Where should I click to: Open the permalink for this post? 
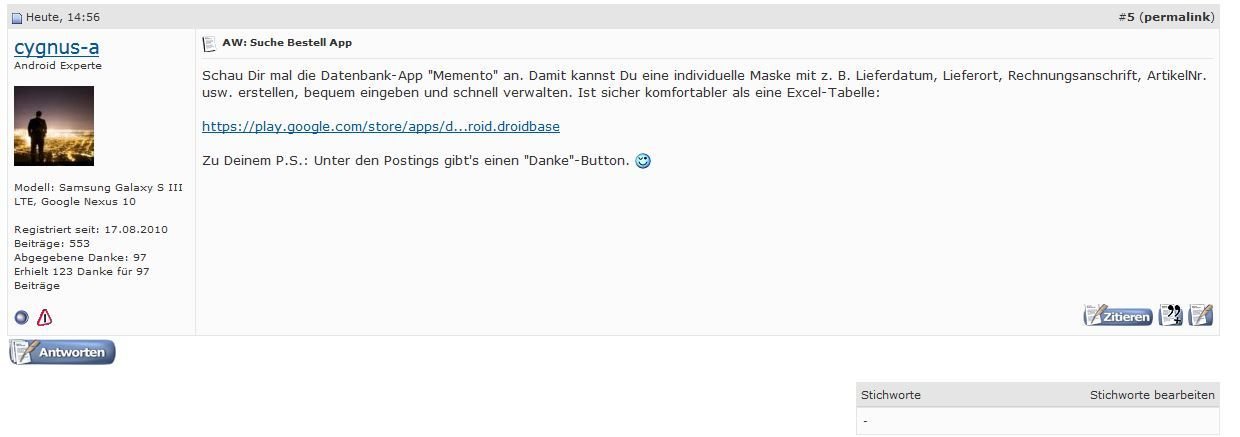1177,18
